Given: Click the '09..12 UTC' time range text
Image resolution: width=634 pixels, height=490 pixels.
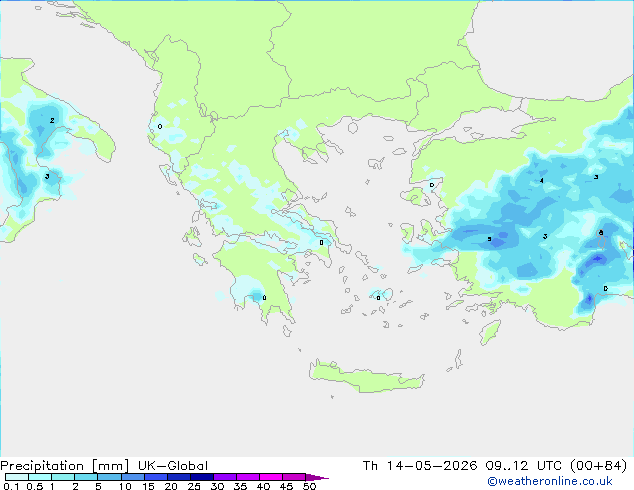Looking at the screenshot, I should (x=523, y=466).
